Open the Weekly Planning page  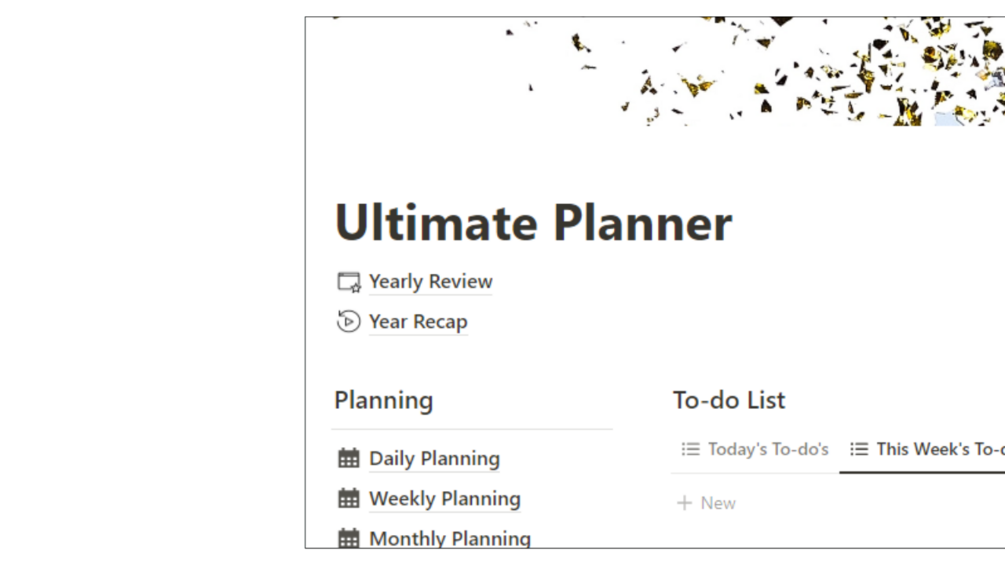pyautogui.click(x=444, y=498)
